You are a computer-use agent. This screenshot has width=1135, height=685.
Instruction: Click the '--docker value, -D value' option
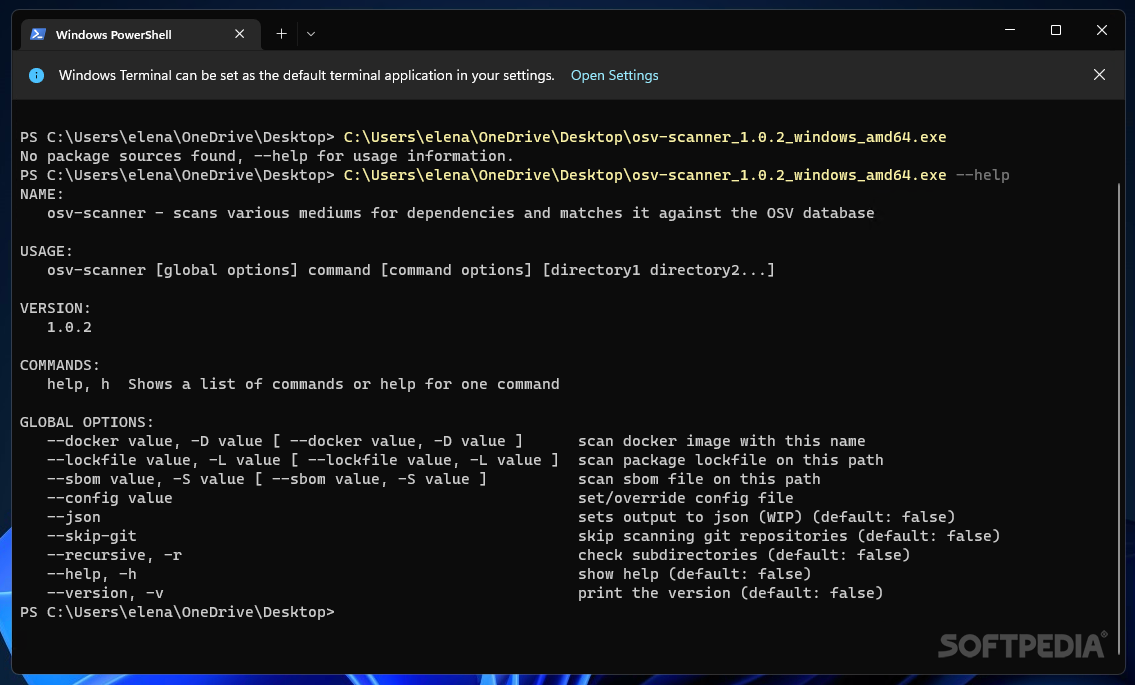tap(284, 441)
